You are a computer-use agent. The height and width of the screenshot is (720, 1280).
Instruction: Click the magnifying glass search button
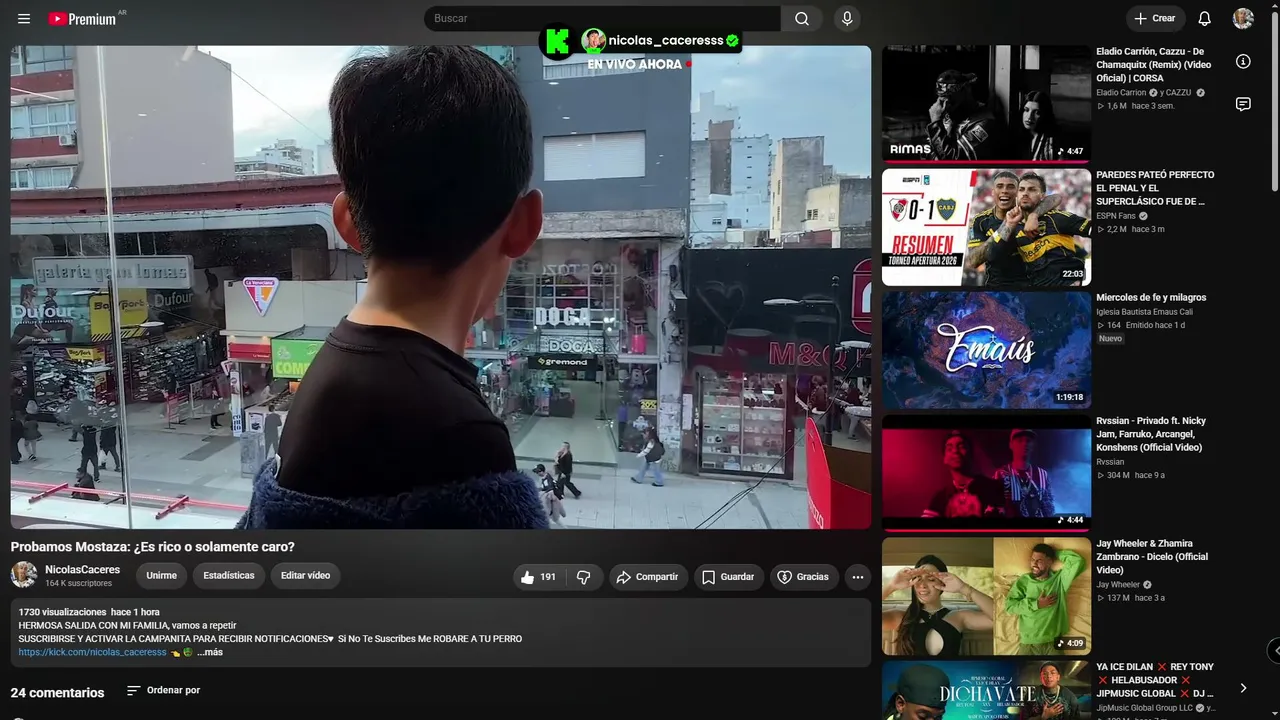(x=802, y=19)
